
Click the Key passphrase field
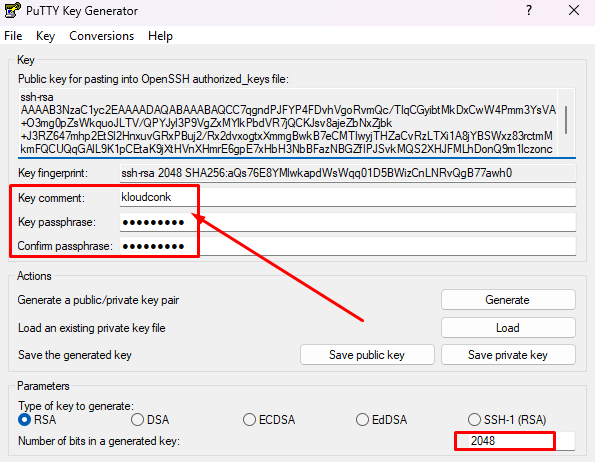348,222
